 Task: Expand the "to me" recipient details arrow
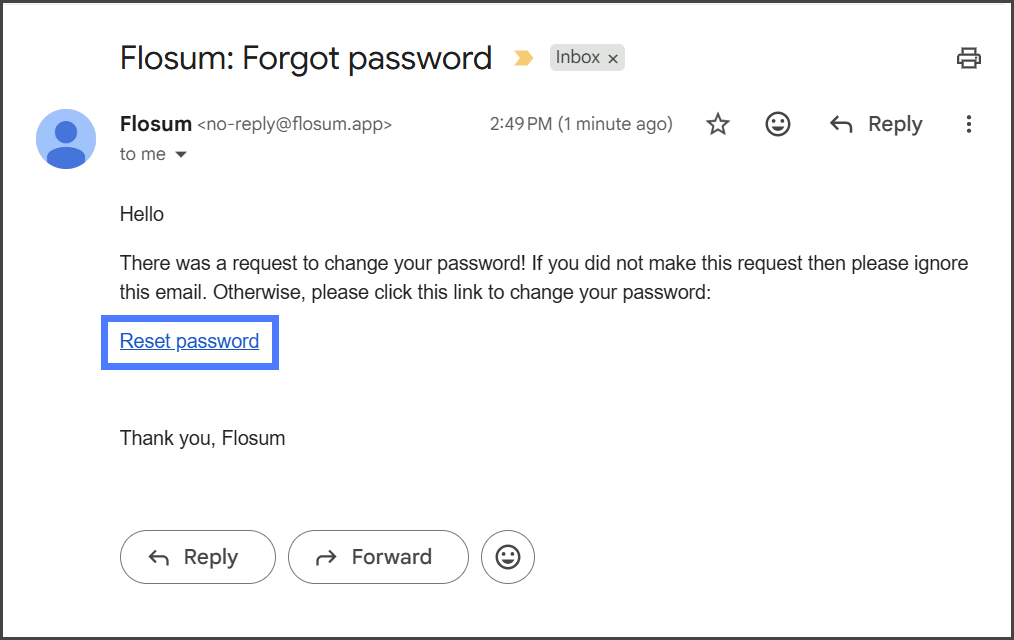[181, 155]
